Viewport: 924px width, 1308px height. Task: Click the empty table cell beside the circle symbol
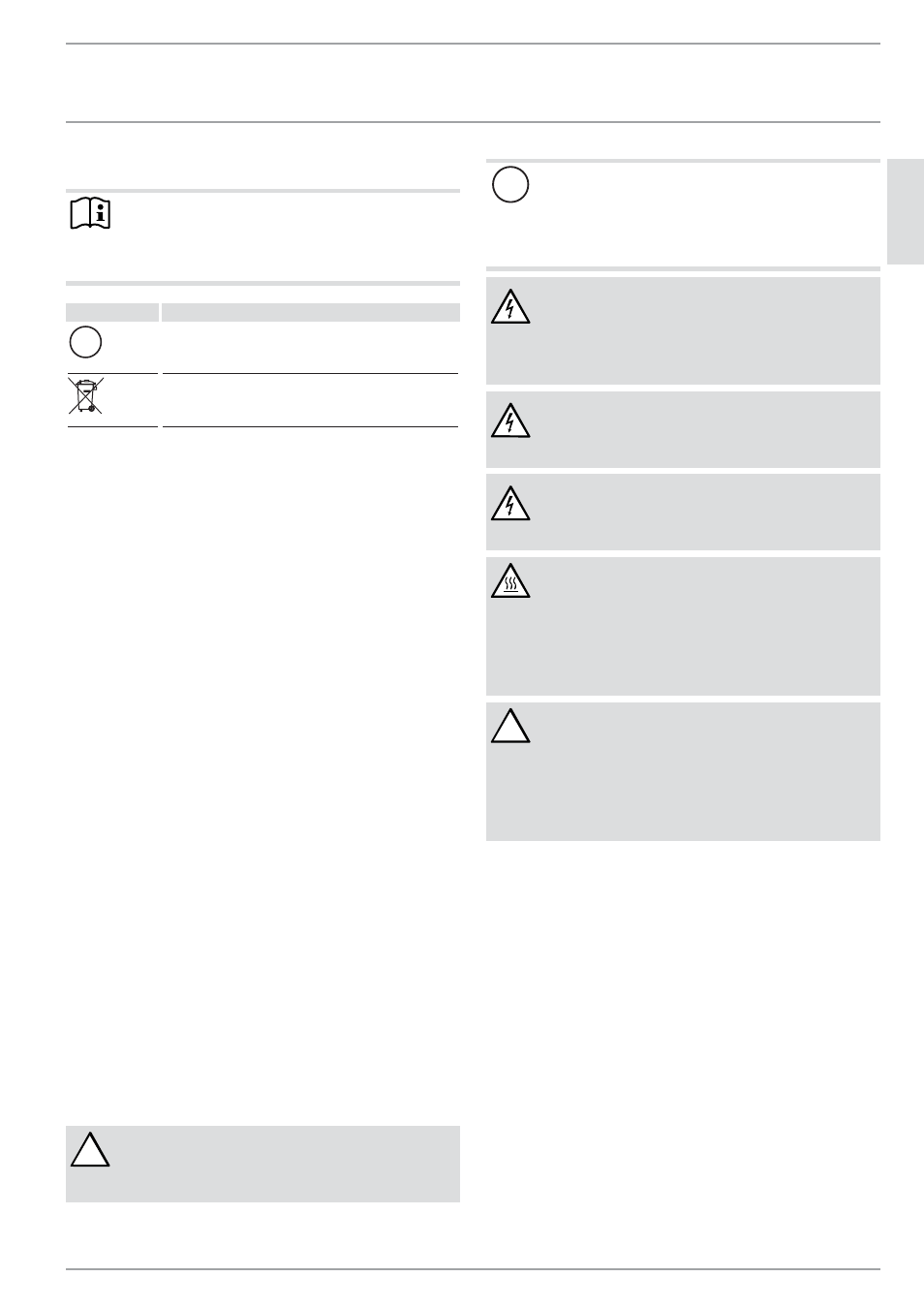(311, 347)
